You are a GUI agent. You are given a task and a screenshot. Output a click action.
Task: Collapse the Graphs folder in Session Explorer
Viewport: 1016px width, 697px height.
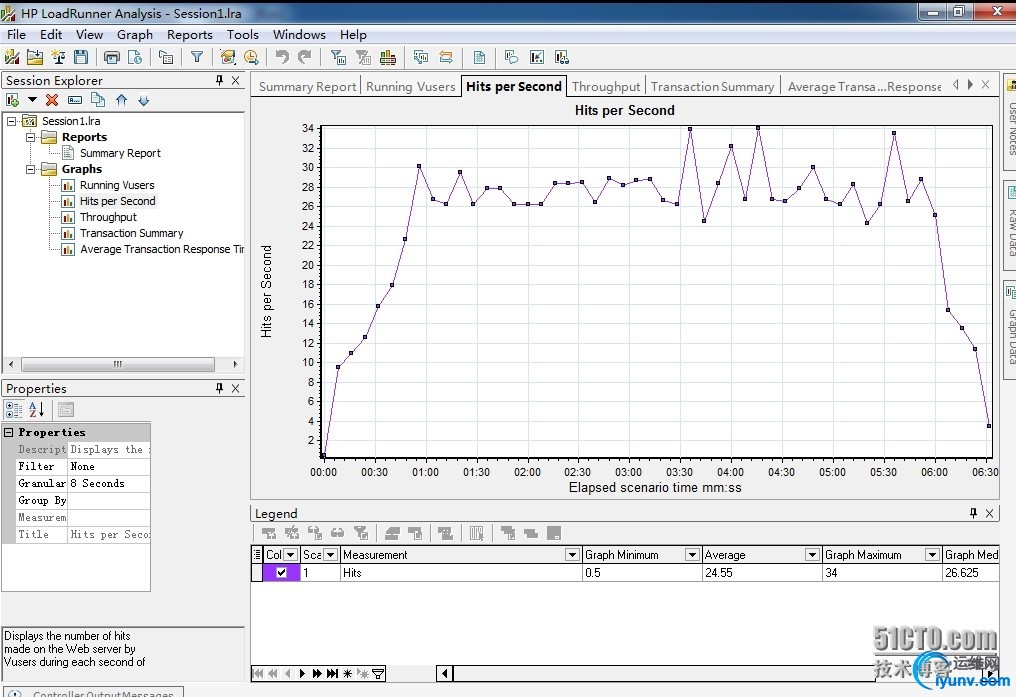click(30, 169)
